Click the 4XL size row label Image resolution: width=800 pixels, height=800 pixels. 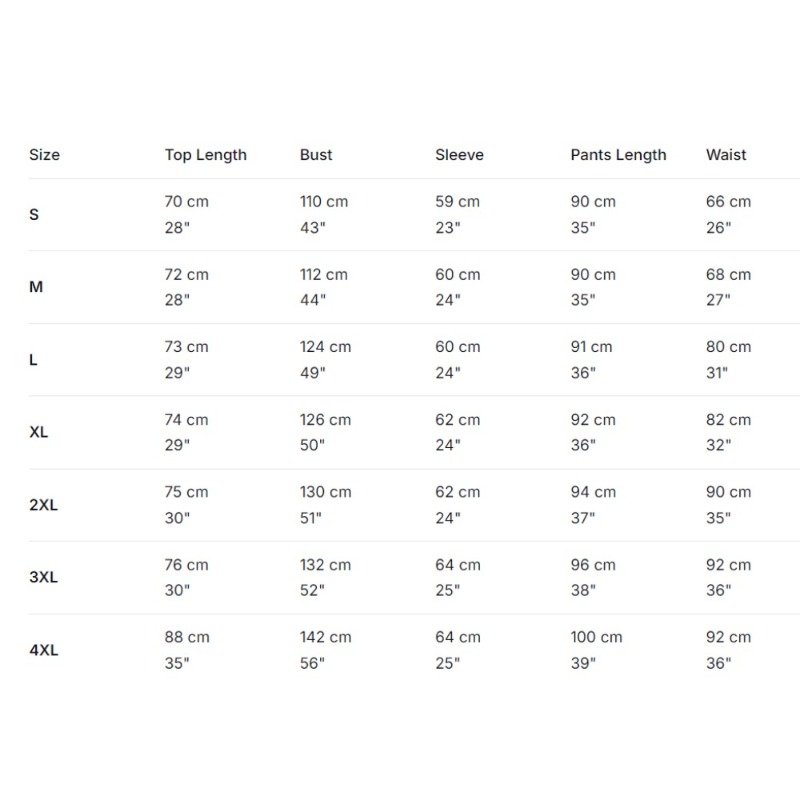(44, 650)
